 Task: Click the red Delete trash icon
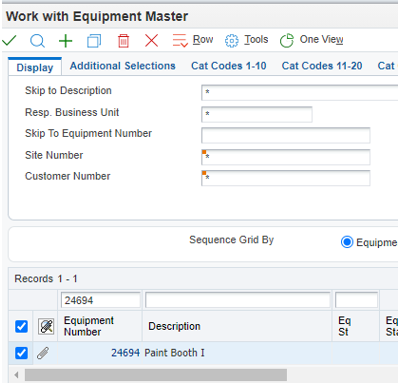tap(123, 41)
